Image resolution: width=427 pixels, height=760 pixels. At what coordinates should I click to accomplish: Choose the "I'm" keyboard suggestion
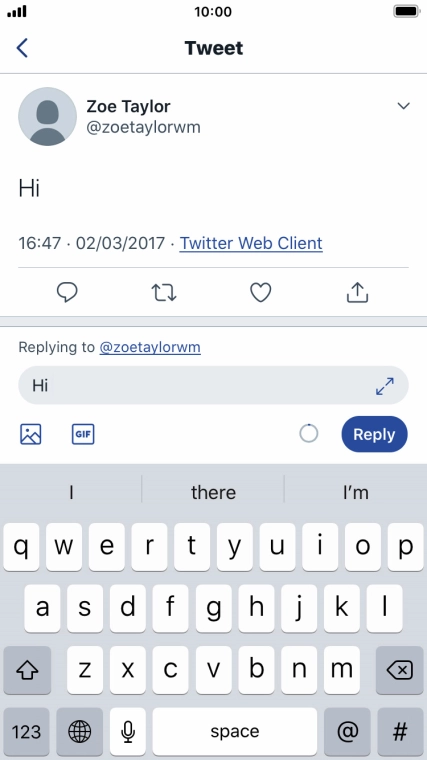[355, 492]
